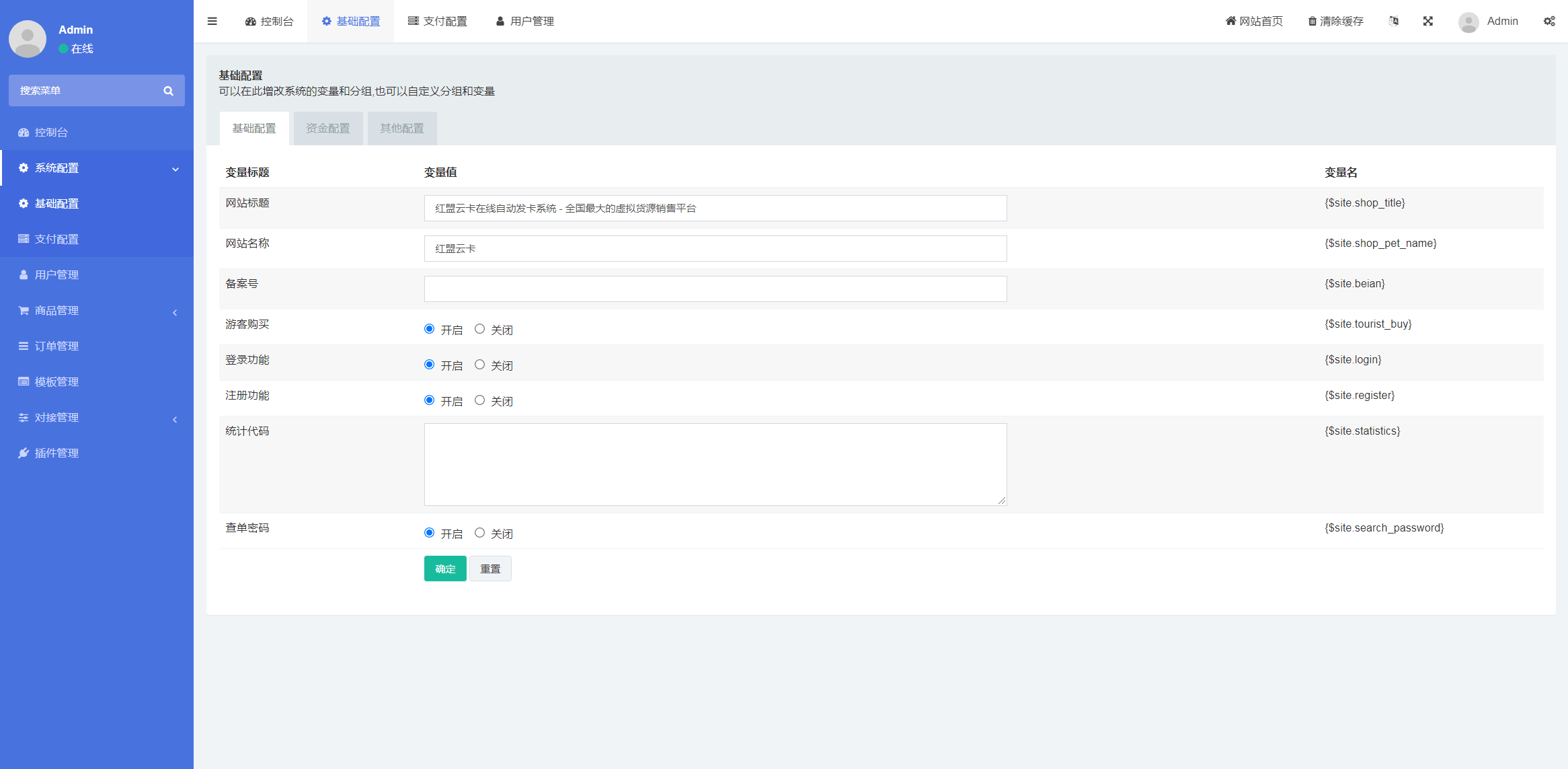Expand the 商品管理 sidebar submenu

pos(175,312)
